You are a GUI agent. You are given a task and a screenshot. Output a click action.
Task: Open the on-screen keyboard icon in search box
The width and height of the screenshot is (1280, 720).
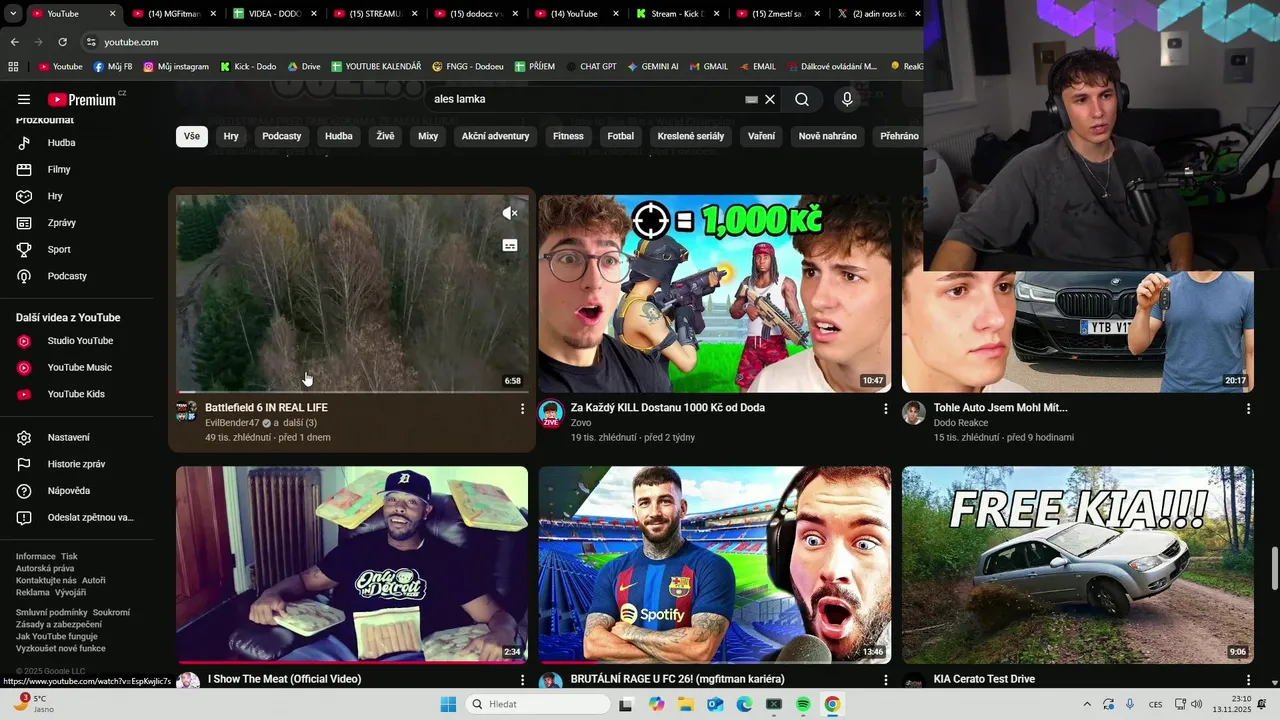click(x=752, y=99)
